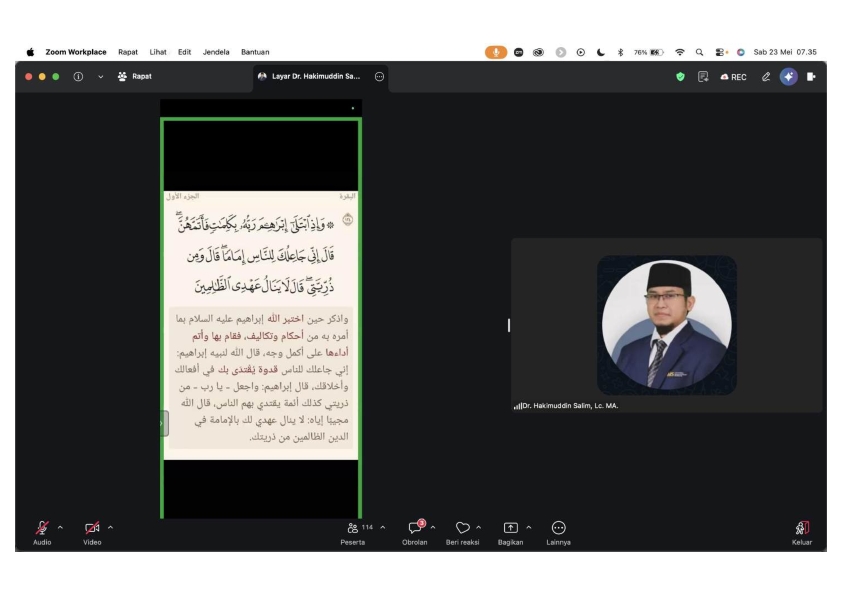Open the Peserta participants panel
The height and width of the screenshot is (595, 842).
click(x=353, y=532)
